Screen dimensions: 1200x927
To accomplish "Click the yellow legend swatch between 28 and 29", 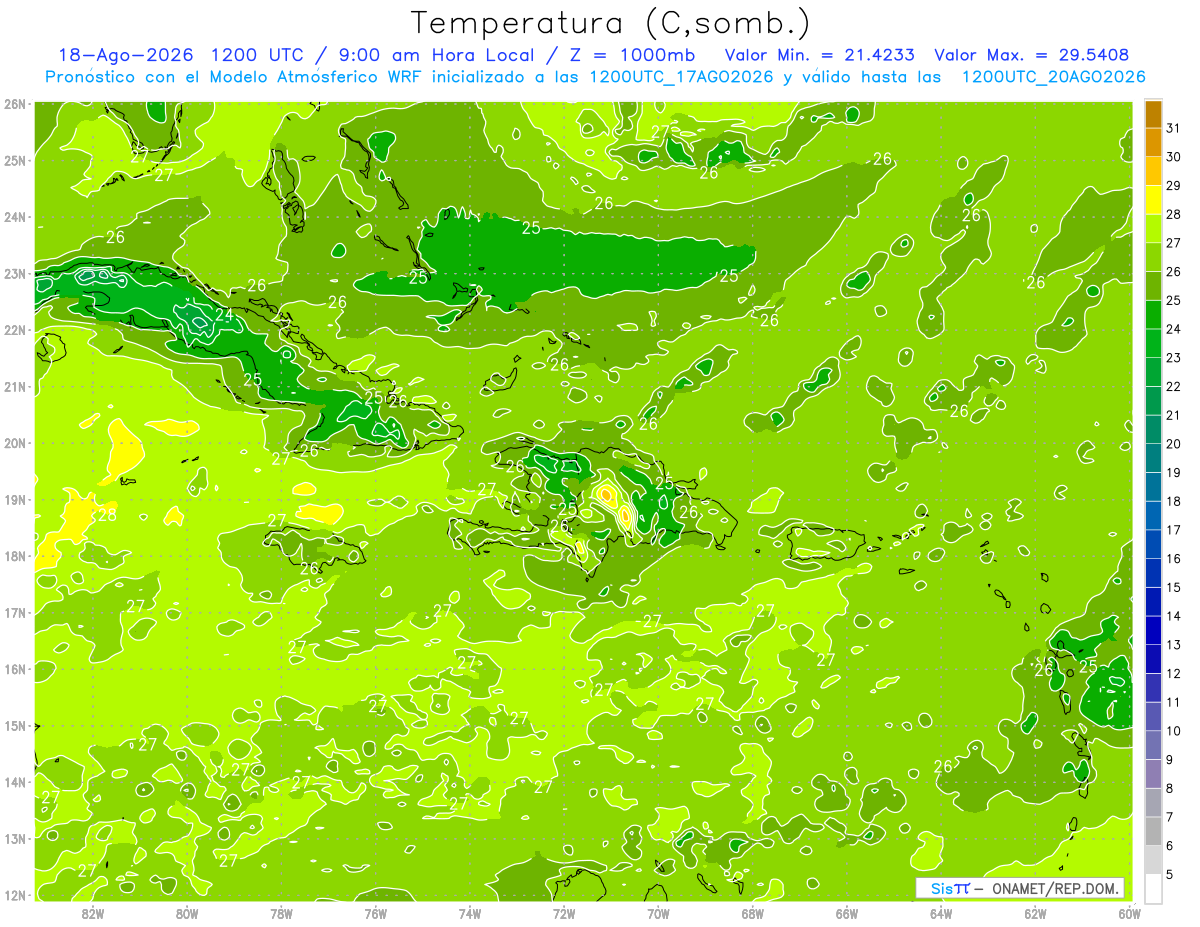I will (1153, 199).
